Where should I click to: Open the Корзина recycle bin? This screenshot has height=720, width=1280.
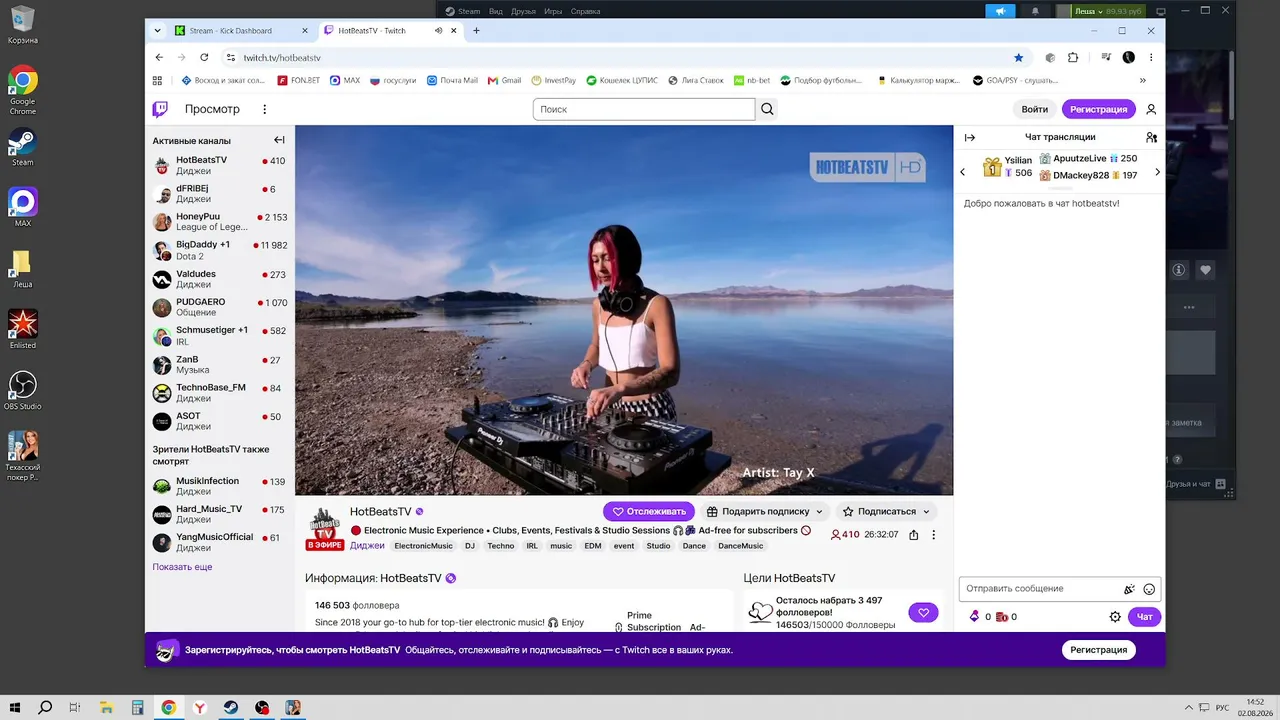pos(22,25)
